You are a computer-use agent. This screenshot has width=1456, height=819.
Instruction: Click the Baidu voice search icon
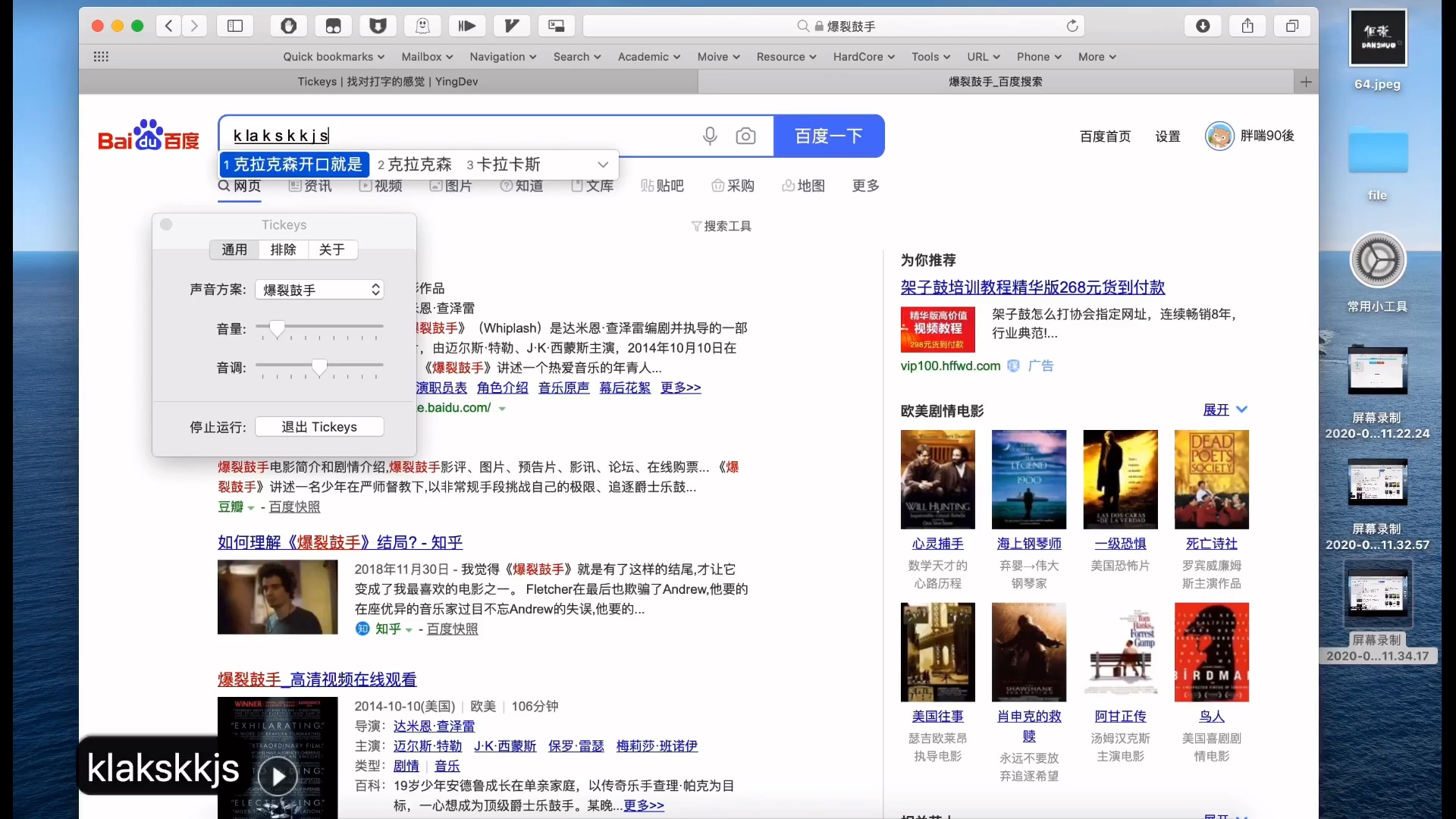711,135
